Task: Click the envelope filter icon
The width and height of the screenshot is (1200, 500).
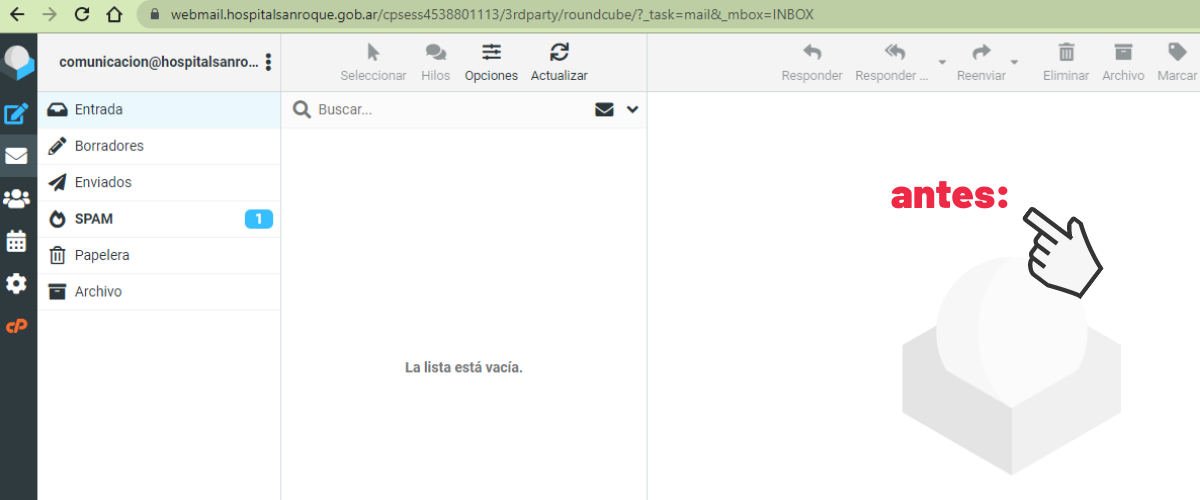Action: [604, 110]
